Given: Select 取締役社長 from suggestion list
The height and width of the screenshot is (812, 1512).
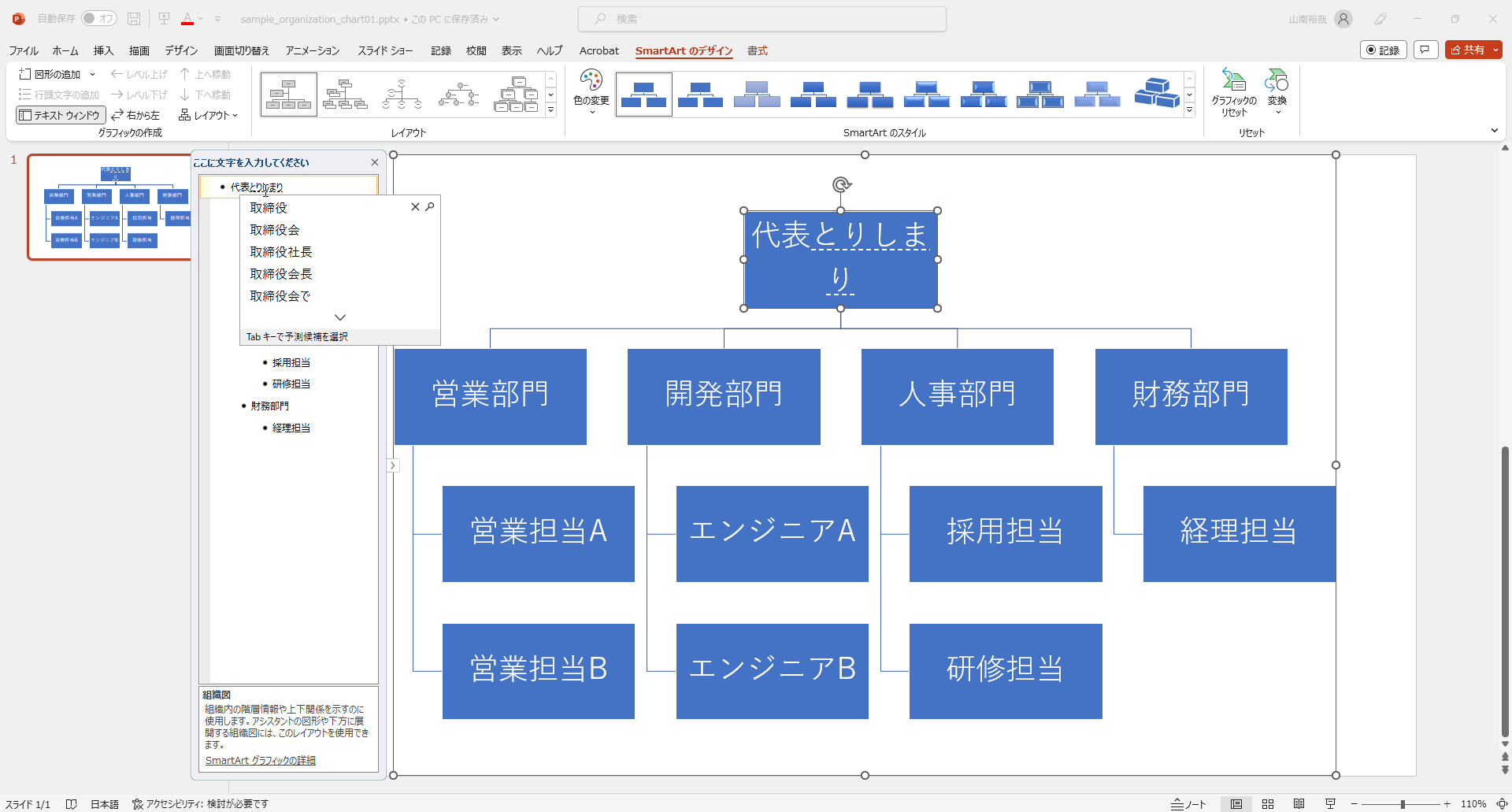Looking at the screenshot, I should 281,252.
